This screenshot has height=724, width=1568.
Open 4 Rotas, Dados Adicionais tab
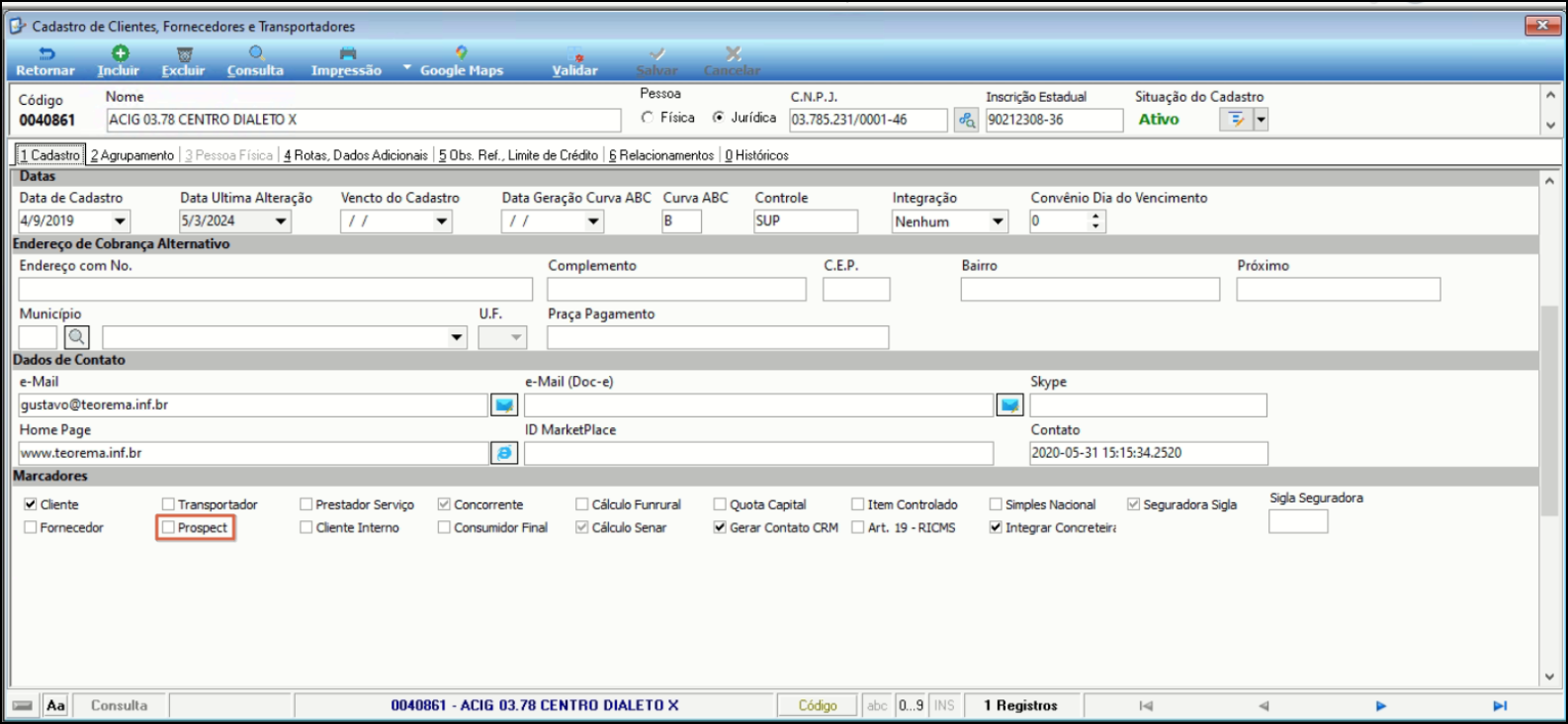(356, 155)
